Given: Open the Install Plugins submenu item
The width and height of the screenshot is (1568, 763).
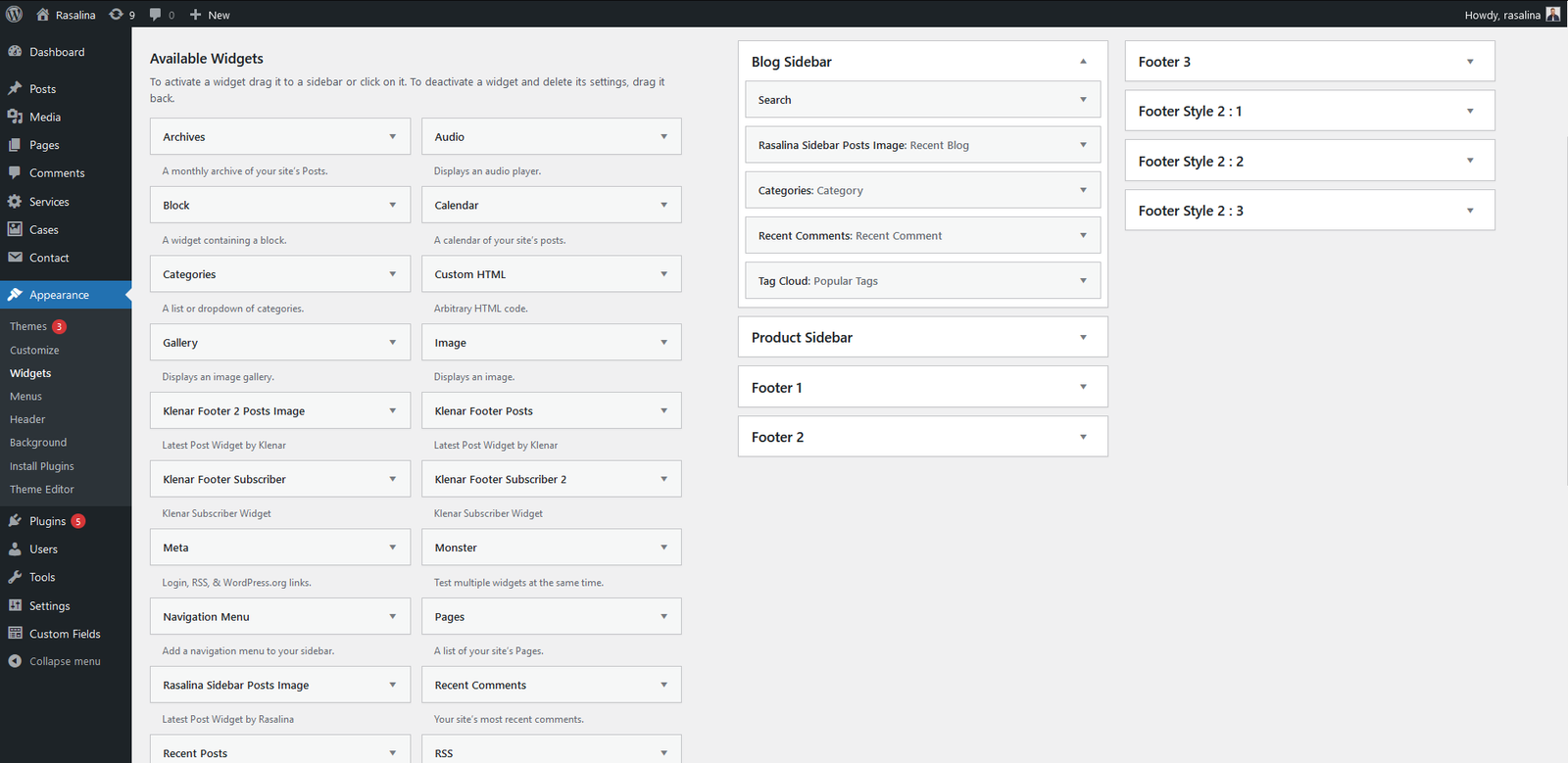Looking at the screenshot, I should [42, 466].
